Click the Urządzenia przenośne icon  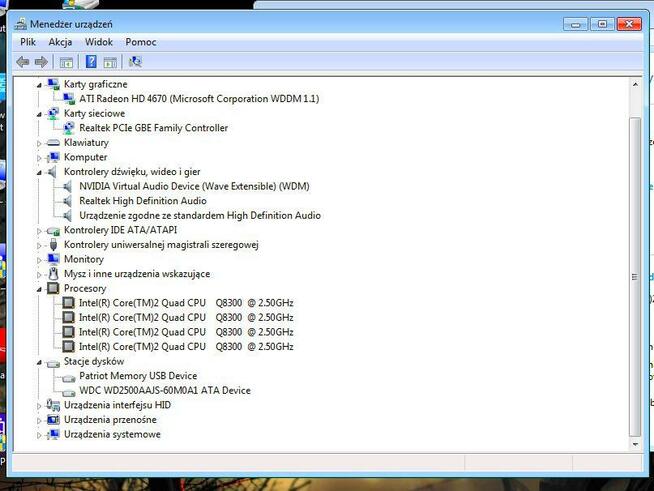point(53,420)
